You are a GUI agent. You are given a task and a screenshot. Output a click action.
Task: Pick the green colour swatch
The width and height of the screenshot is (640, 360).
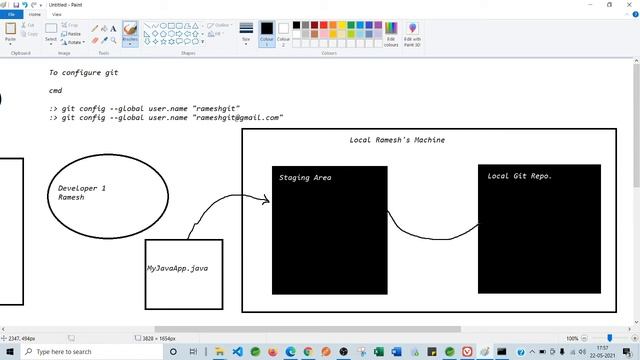[x=351, y=25]
